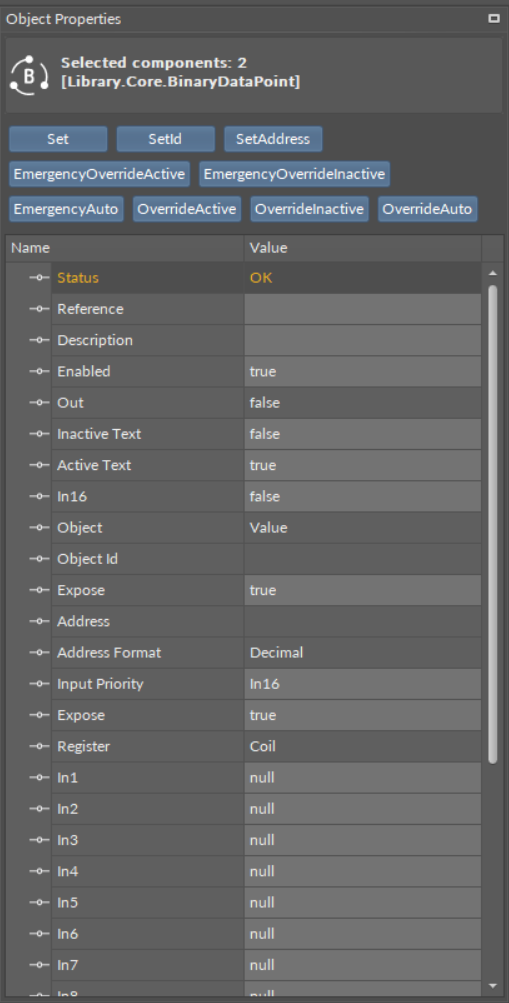Toggle the Enabled true value
This screenshot has height=1003, width=509.
tap(363, 372)
